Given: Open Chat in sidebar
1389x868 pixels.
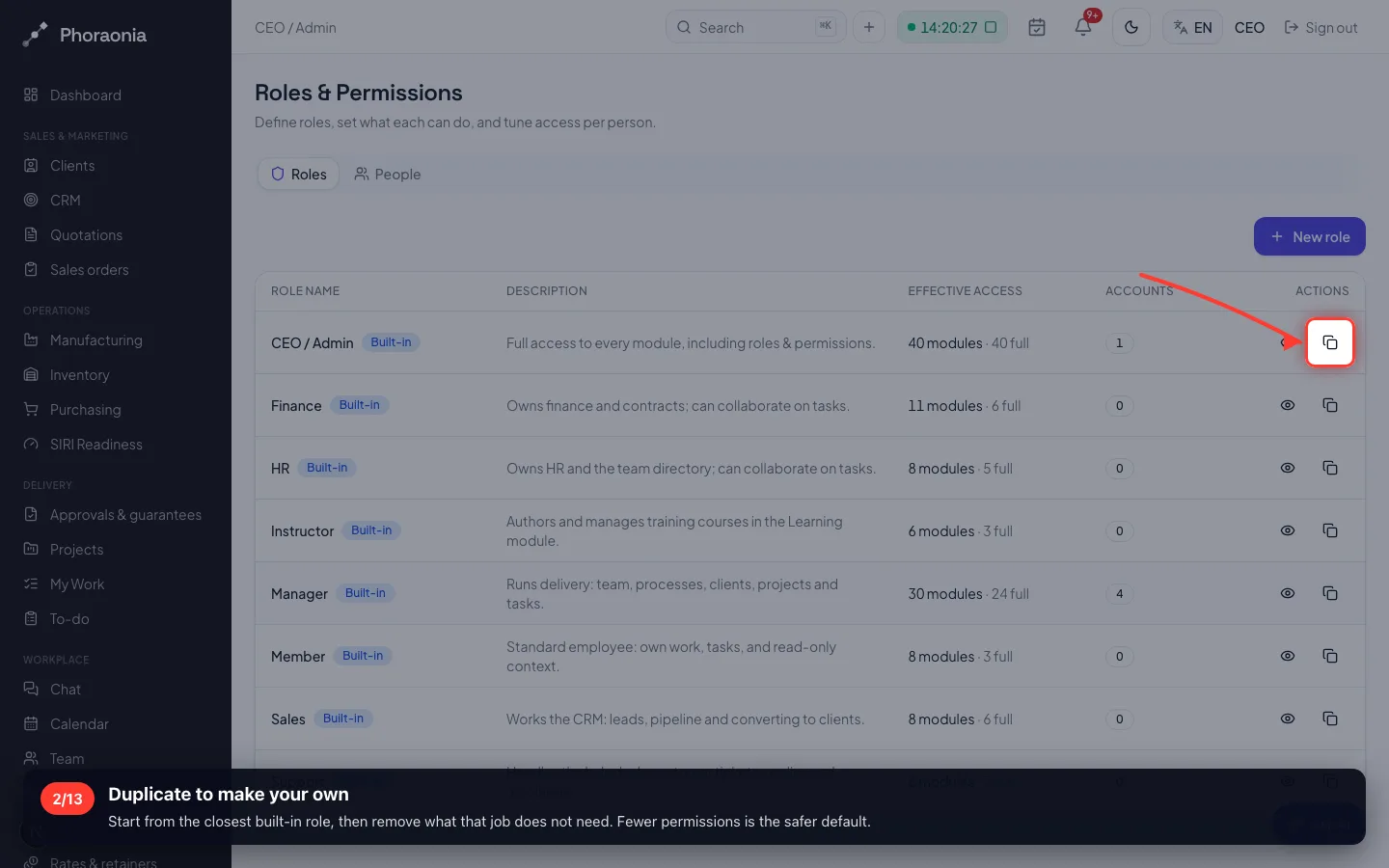Looking at the screenshot, I should [x=116, y=689].
